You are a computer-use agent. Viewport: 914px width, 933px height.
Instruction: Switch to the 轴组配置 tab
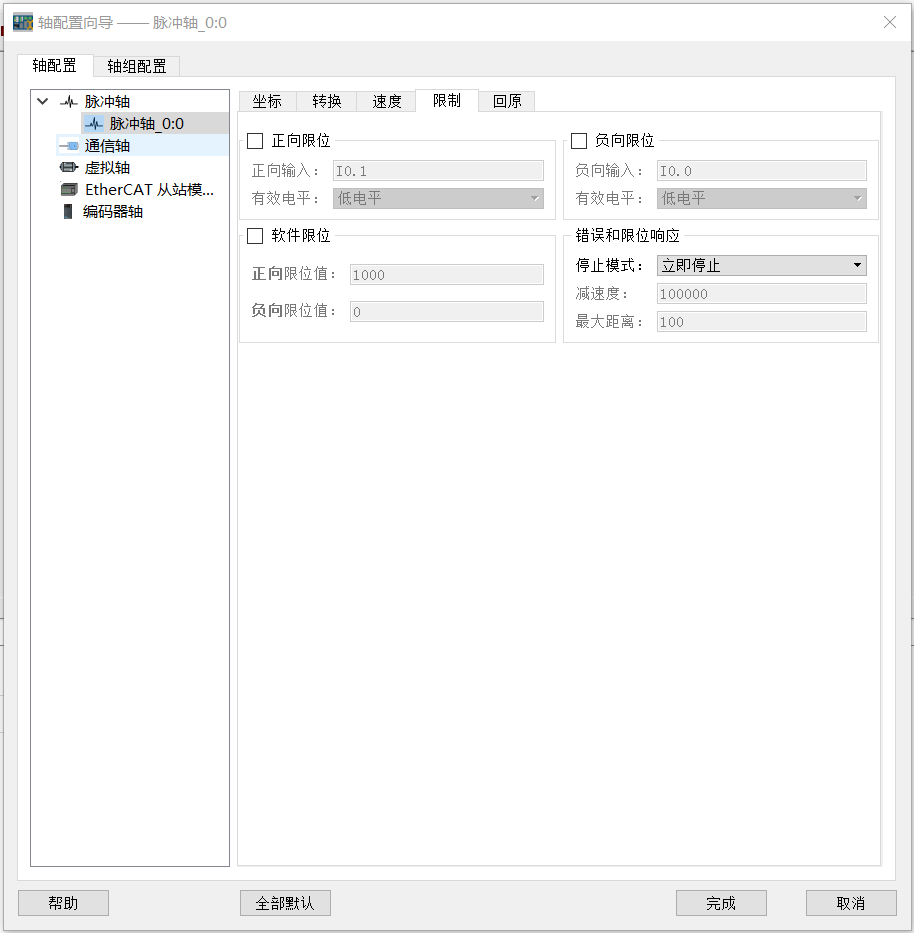138,65
